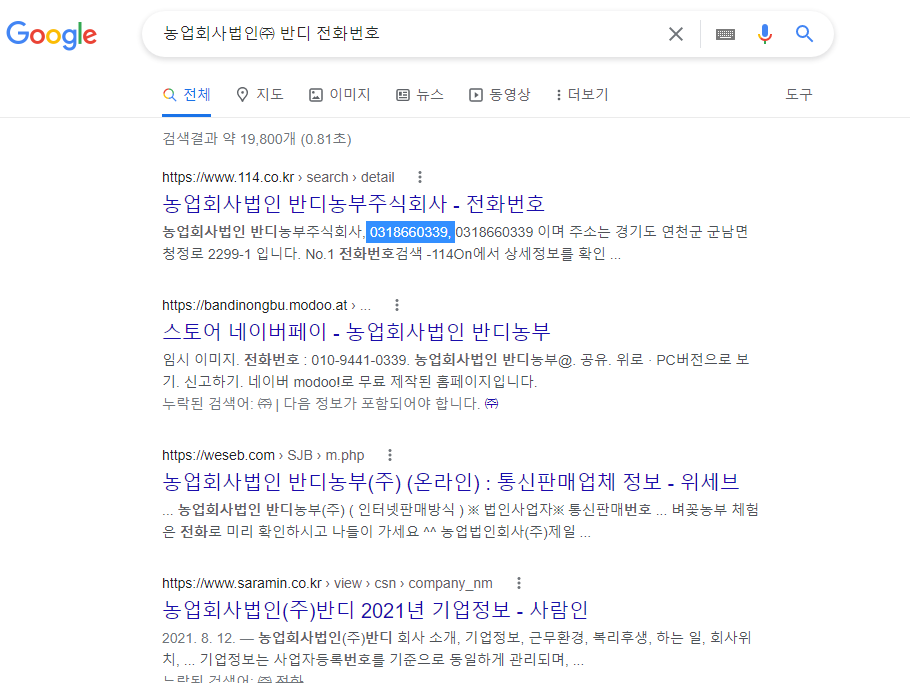This screenshot has height=683, width=910.
Task: Open 농업회사법인(주)반디 2021년 기업정보 사람인 result
Action: tap(375, 610)
